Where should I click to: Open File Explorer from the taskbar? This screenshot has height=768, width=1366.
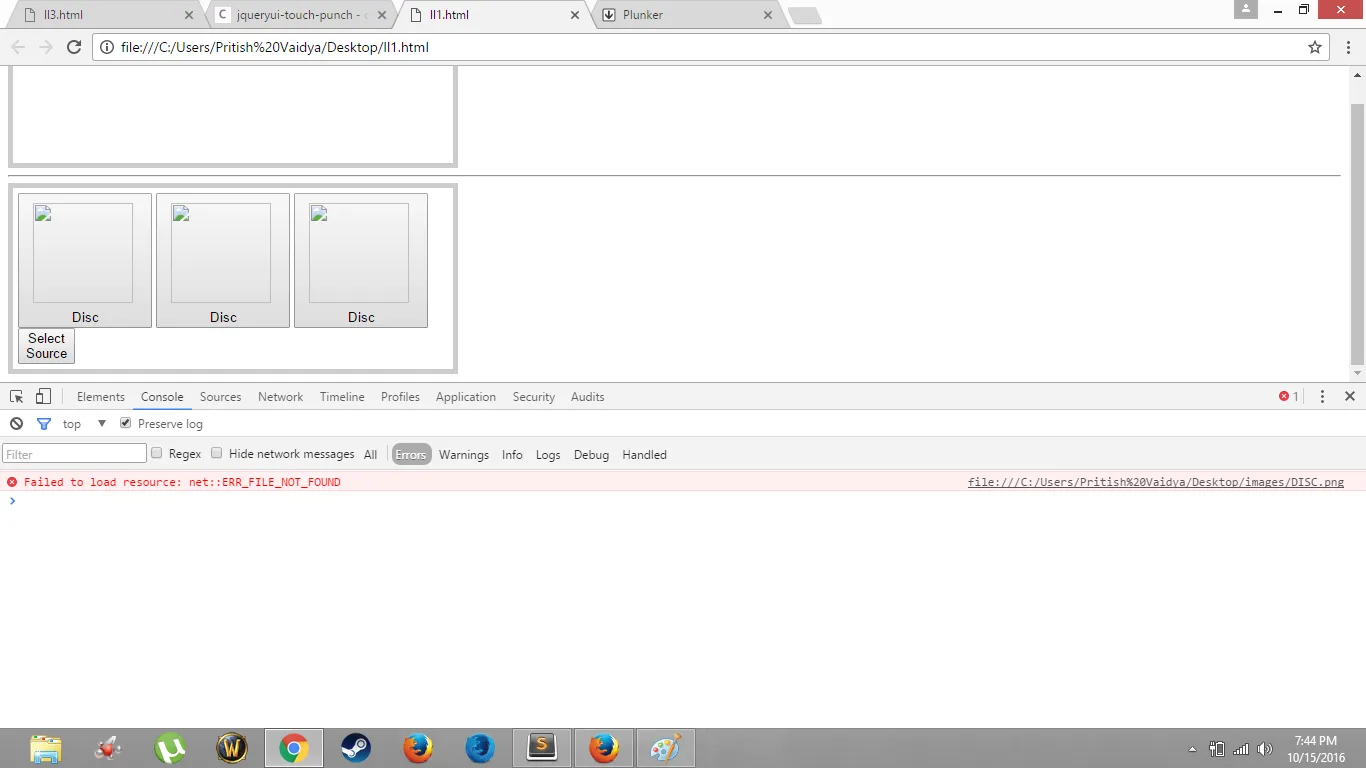tap(46, 748)
